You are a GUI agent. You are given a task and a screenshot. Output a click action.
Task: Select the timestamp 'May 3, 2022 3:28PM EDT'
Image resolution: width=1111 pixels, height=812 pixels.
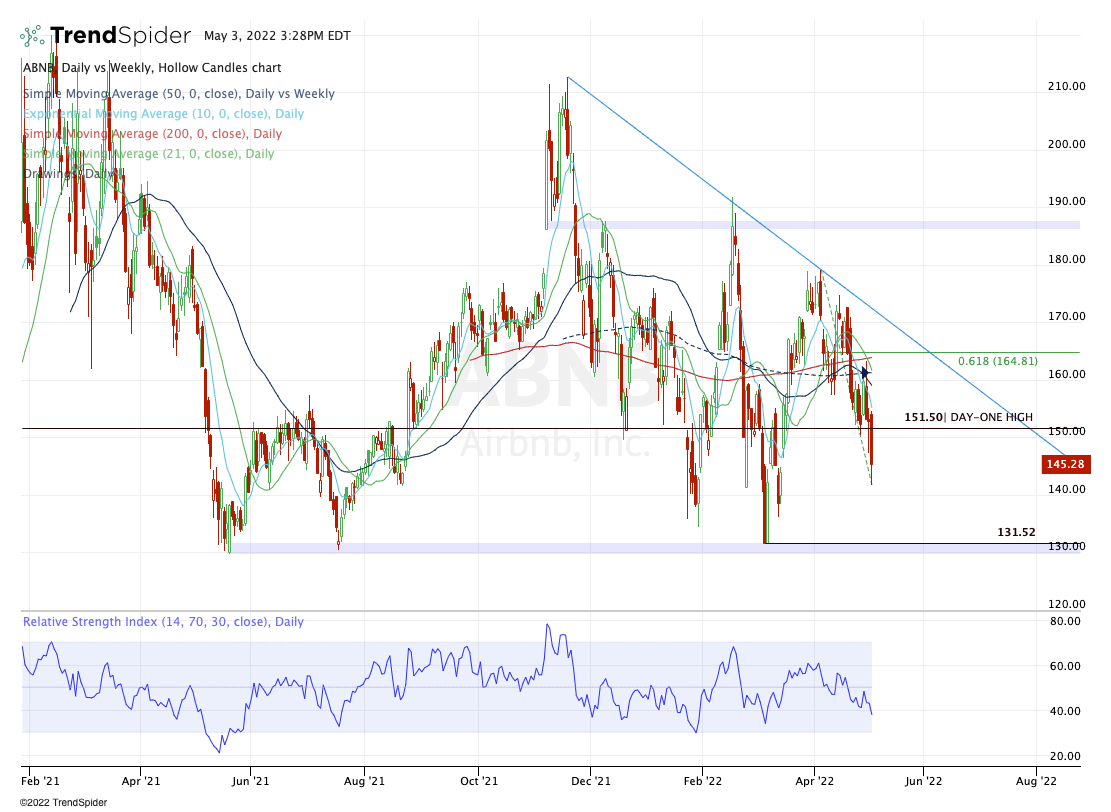pos(277,36)
